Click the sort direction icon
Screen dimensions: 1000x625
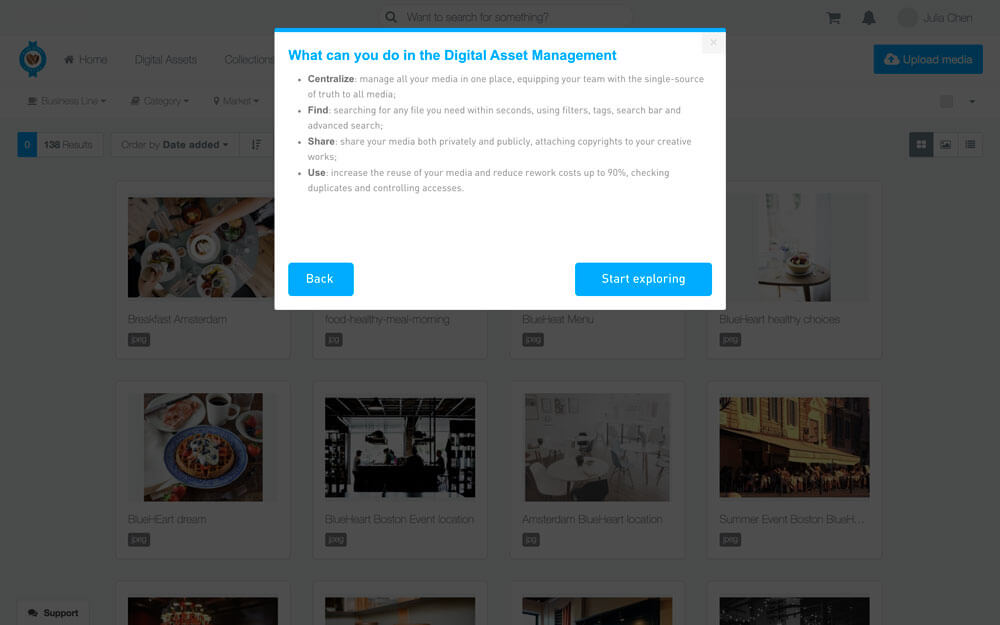coord(256,145)
